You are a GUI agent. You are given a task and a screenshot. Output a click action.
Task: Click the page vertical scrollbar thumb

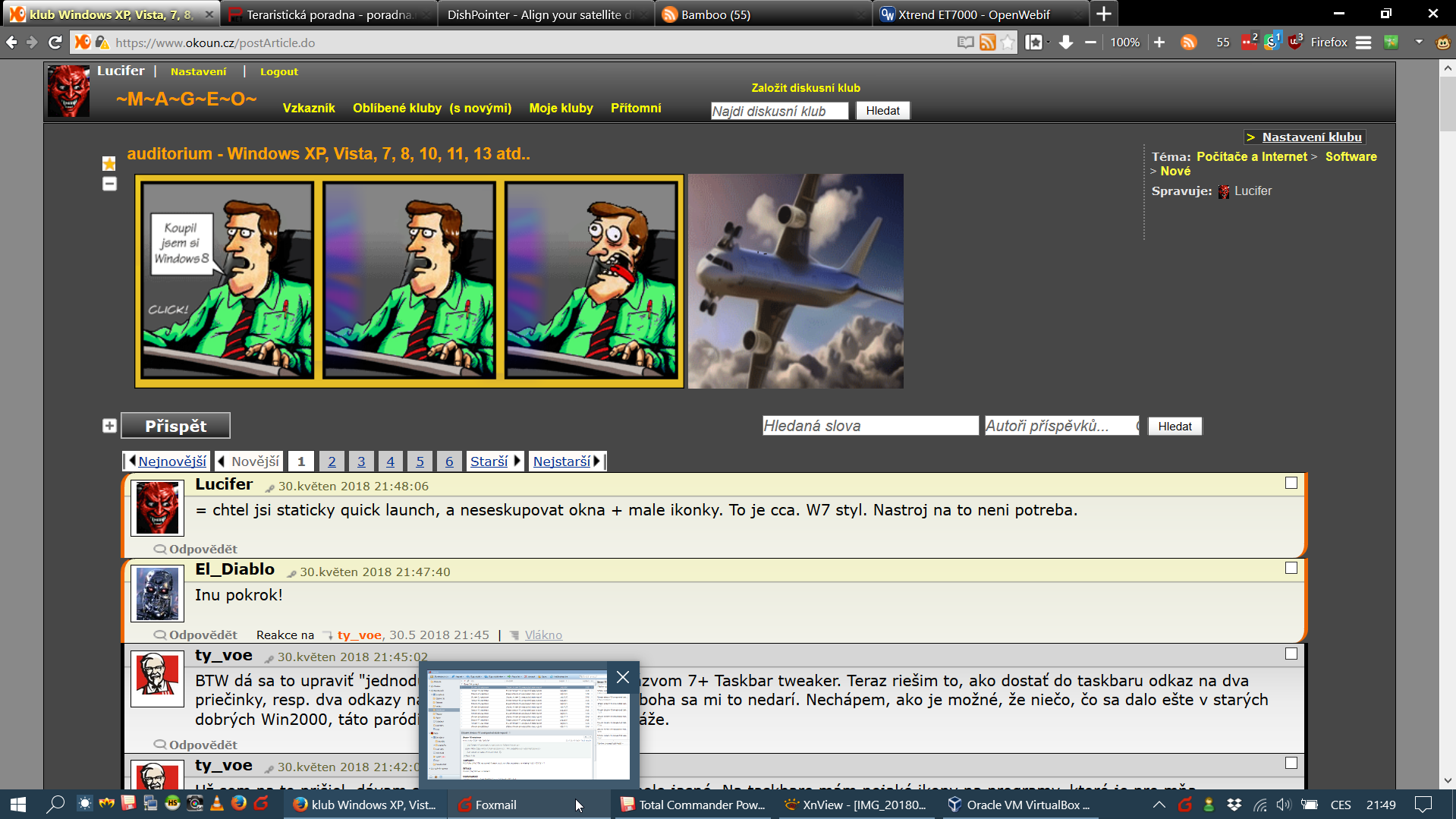pos(1448,104)
